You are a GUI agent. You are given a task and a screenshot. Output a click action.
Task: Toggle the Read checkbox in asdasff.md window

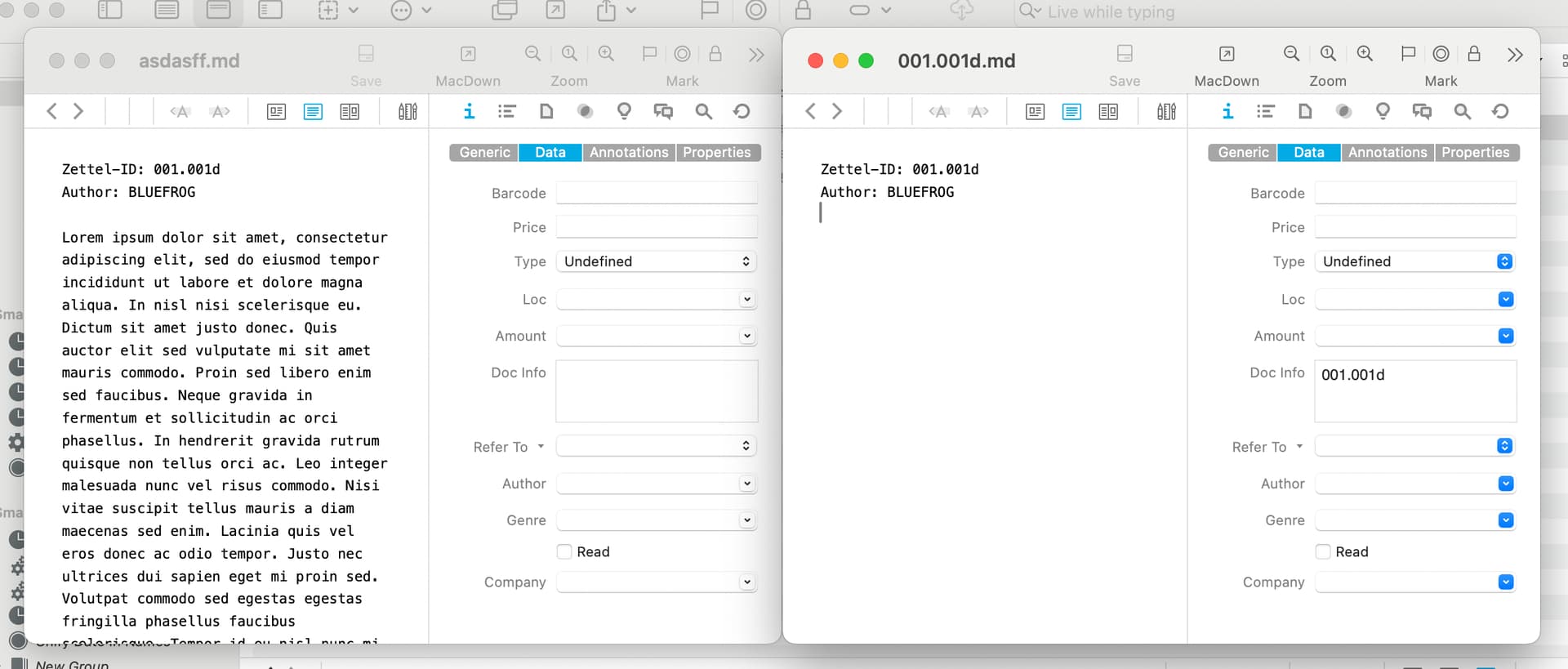(x=564, y=552)
